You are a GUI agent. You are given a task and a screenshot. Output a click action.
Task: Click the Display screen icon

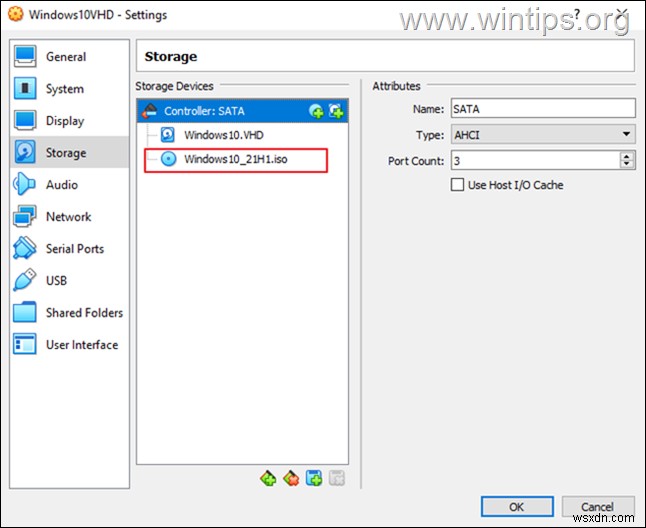(x=25, y=120)
